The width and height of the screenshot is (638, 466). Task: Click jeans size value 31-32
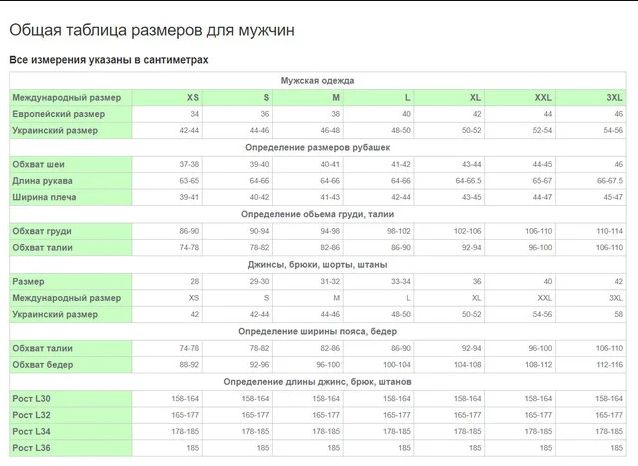click(330, 282)
